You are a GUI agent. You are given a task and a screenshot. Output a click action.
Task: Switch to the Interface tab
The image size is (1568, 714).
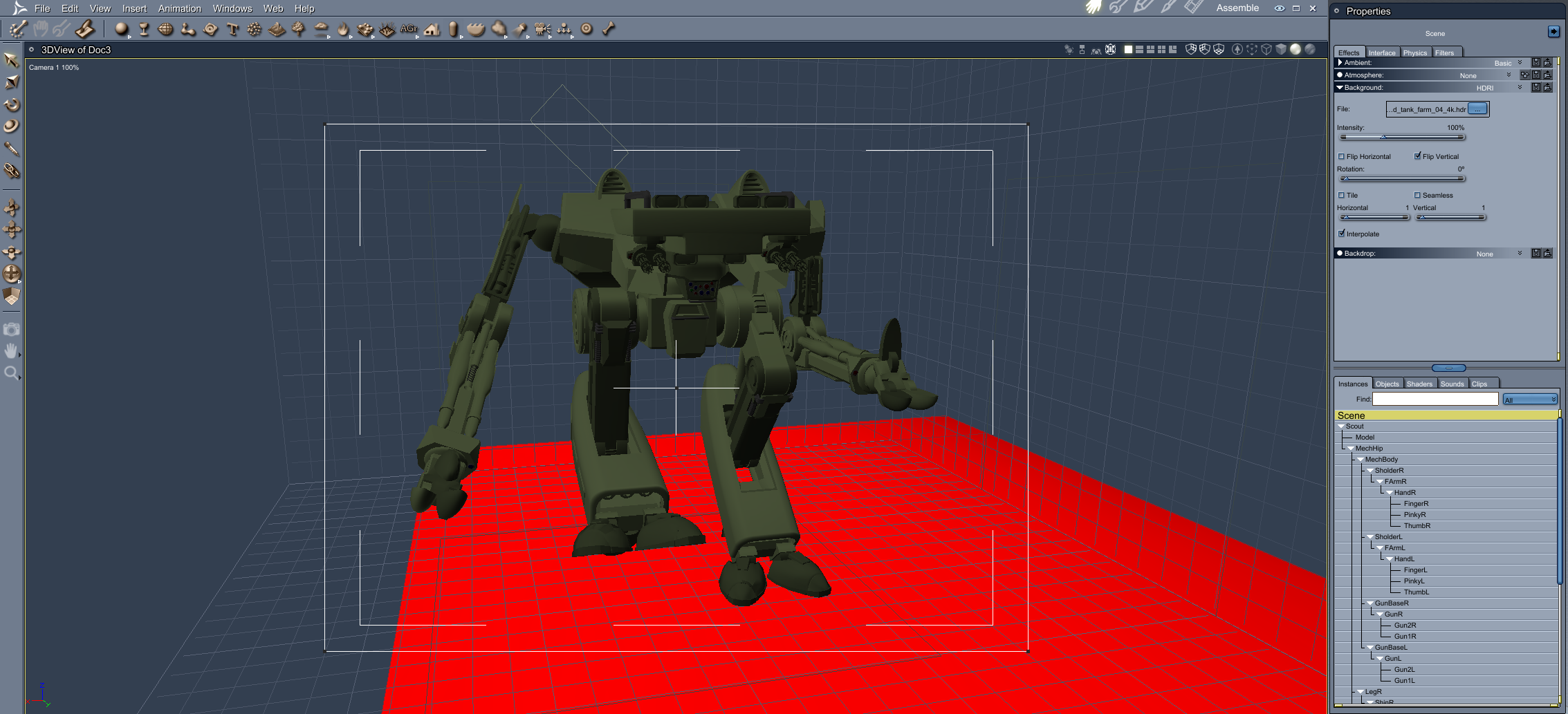pyautogui.click(x=1382, y=53)
